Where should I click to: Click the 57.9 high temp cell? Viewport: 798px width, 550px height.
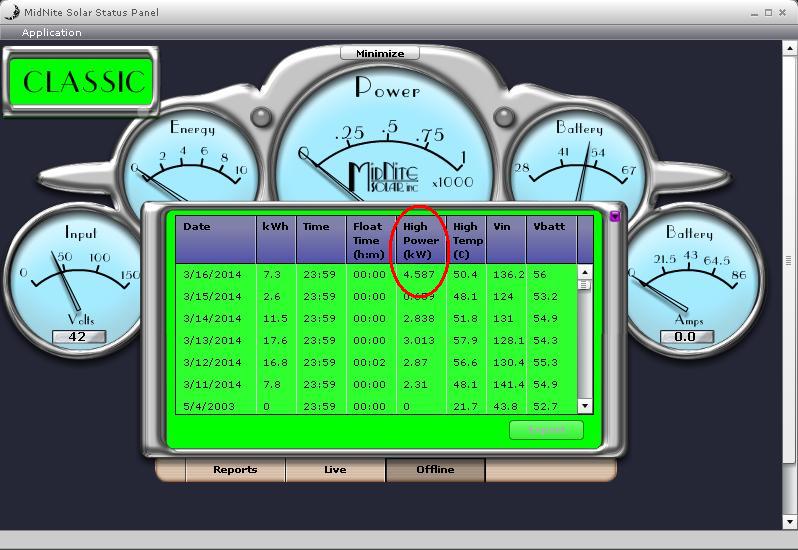coord(465,340)
